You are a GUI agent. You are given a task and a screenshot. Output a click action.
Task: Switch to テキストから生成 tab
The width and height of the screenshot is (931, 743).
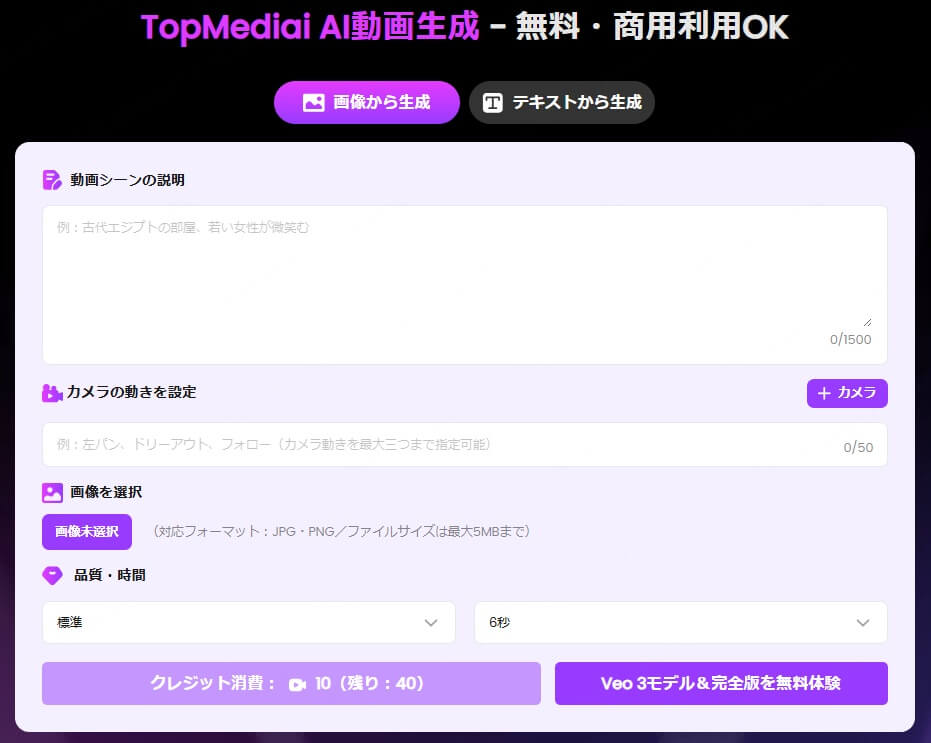(562, 102)
